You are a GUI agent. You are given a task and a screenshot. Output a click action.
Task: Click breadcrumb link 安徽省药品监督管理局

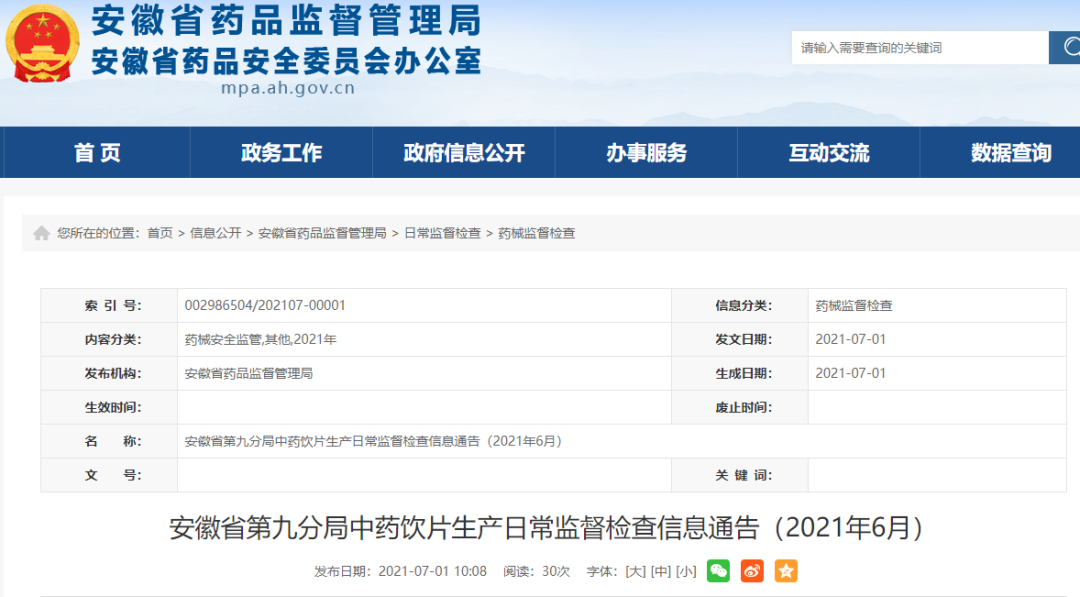[x=322, y=233]
